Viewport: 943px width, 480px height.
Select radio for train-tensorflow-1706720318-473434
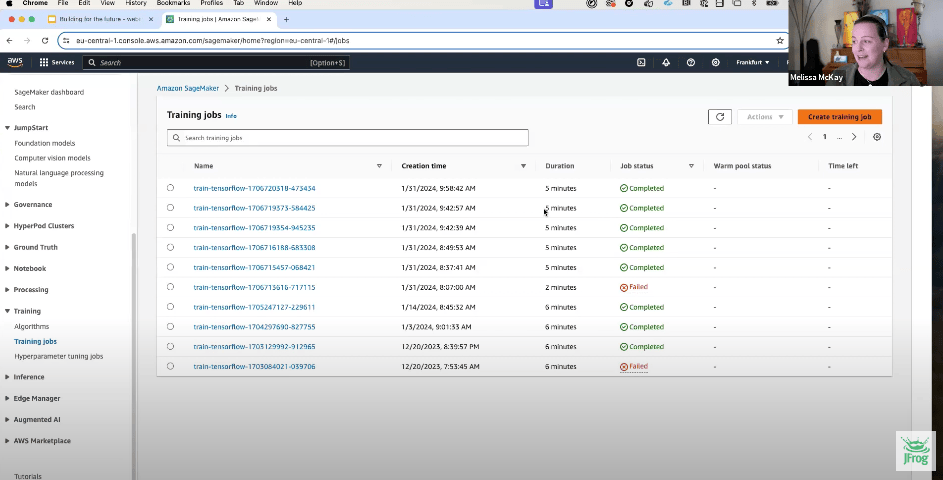(x=170, y=188)
